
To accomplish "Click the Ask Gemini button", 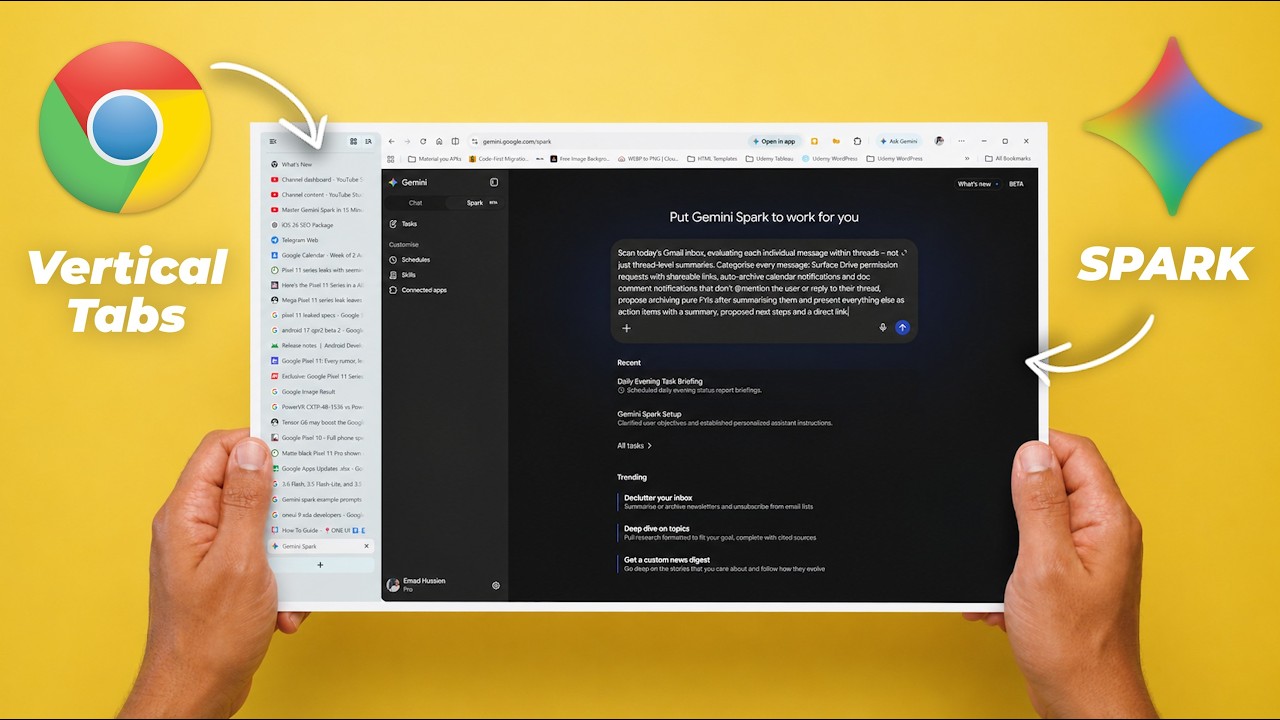I will tap(899, 142).
